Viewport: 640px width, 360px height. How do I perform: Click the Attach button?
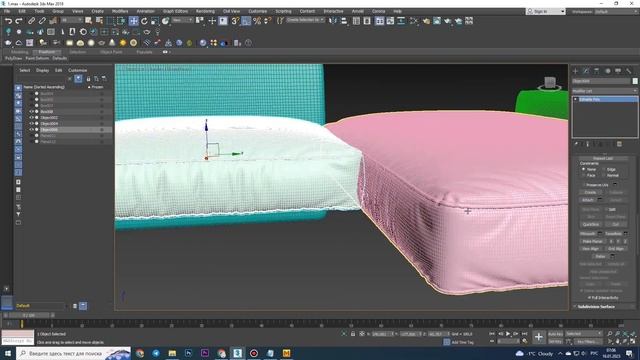tap(588, 200)
